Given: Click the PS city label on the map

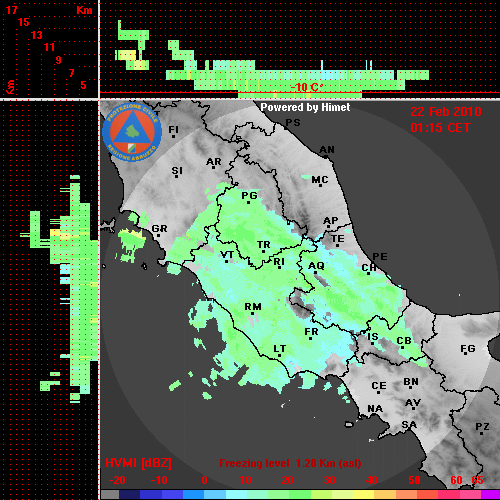Looking at the screenshot, I should click(293, 123).
